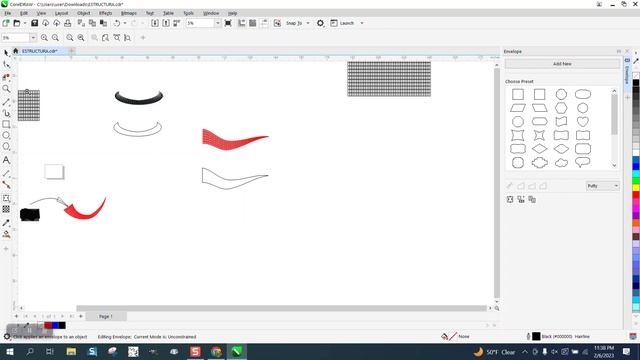Select the Envelope tool in toolbox
The image size is (640, 360).
click(6, 198)
